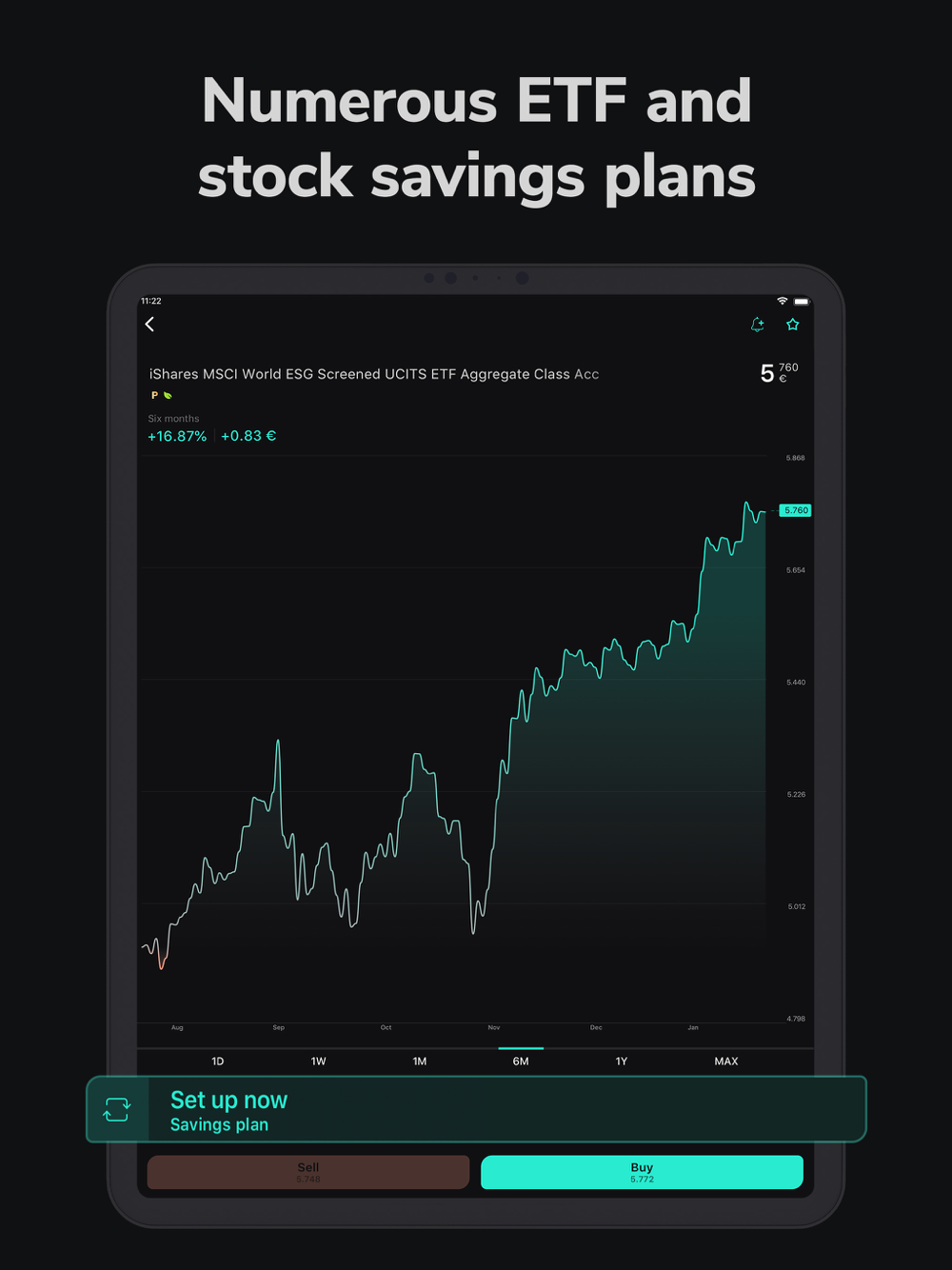Tap the yellow P badge

154,395
